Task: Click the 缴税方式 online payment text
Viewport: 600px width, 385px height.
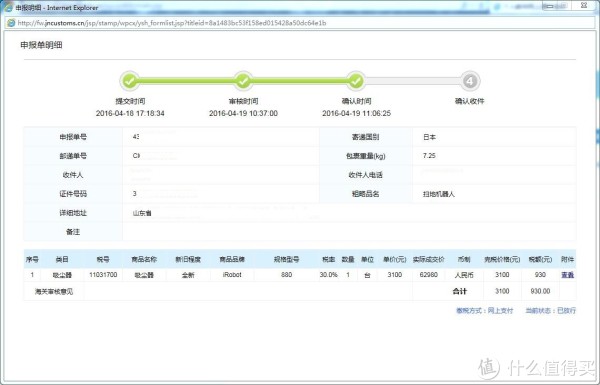Action: tap(484, 311)
